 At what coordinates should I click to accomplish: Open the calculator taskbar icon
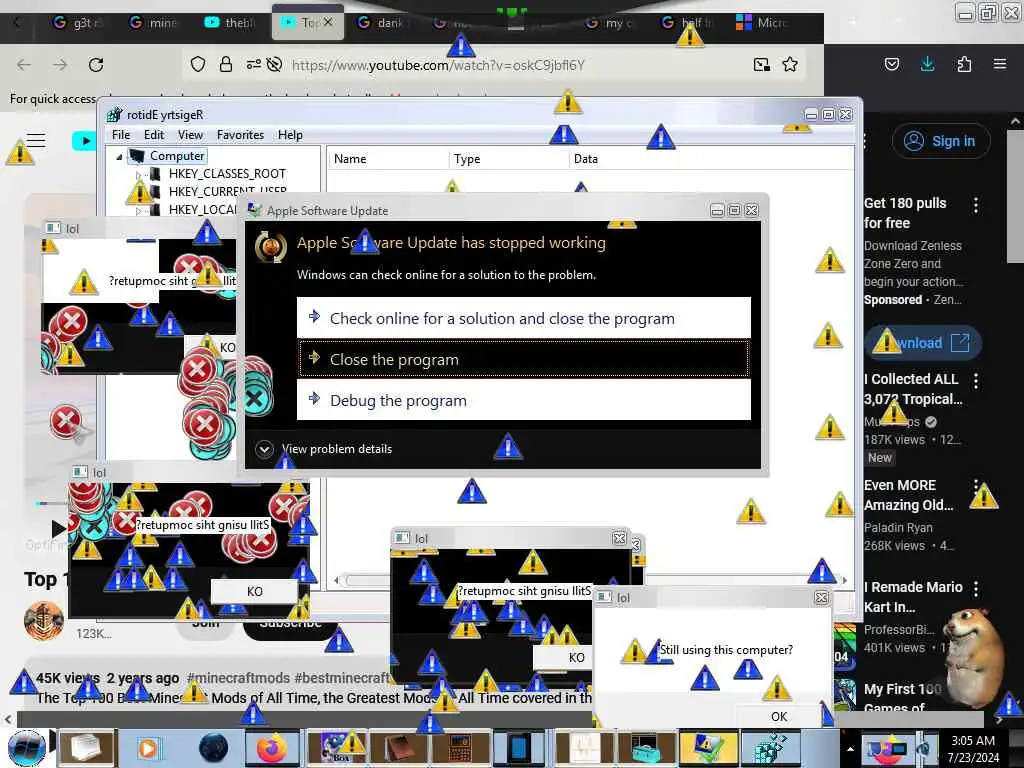tap(459, 748)
